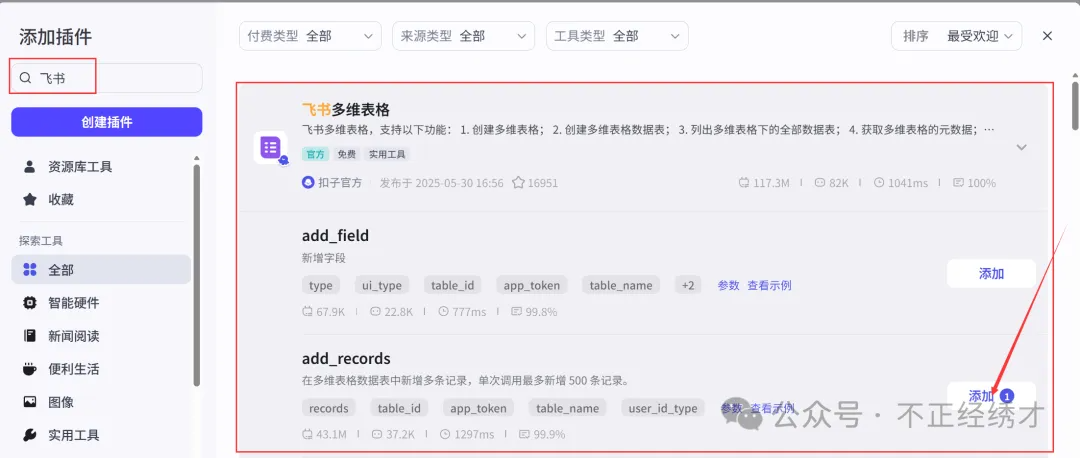Screen dimensions: 1080x458
Task: Click the sidebar category list scrollbar
Action: coord(197,275)
